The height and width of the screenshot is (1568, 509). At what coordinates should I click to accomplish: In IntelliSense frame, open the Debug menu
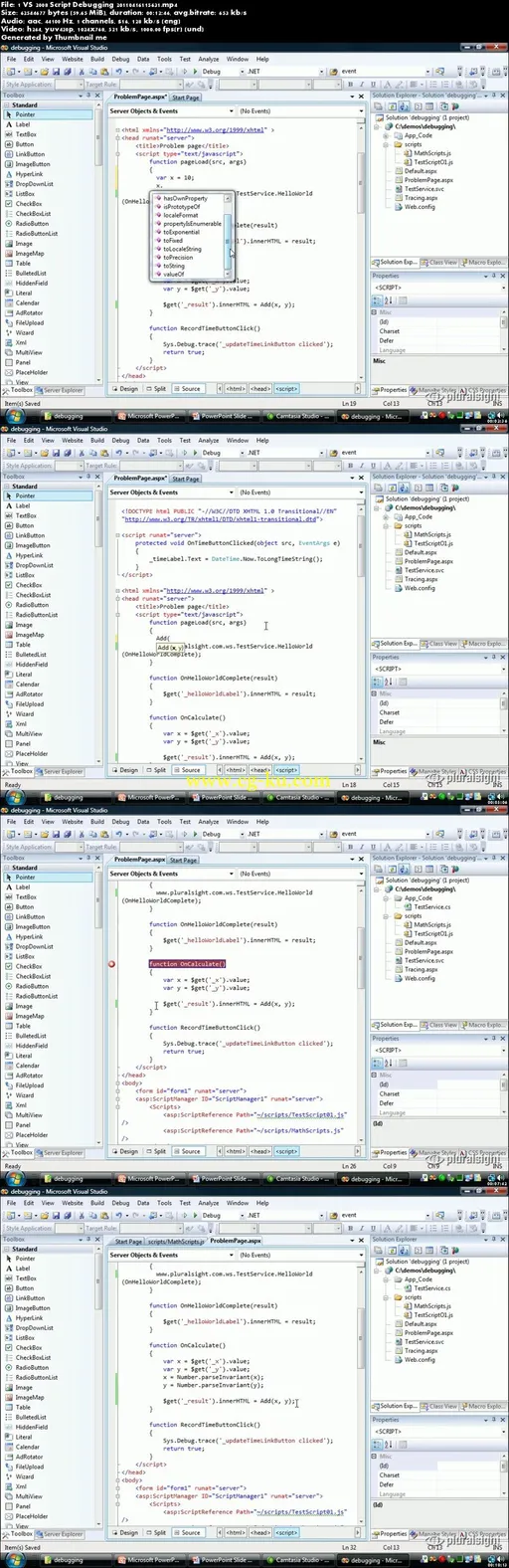tap(120, 59)
